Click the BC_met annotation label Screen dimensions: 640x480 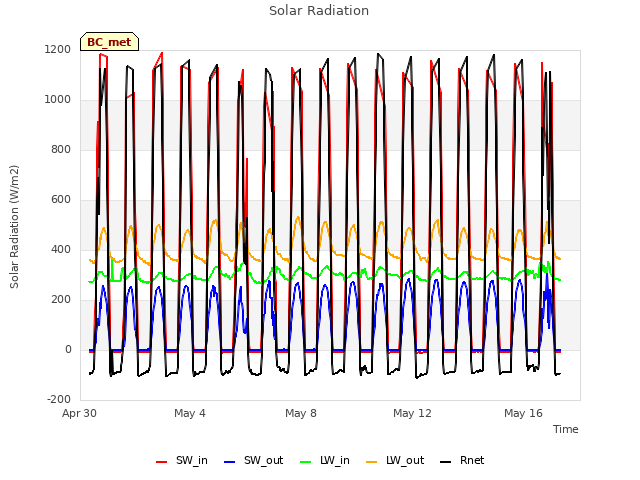coord(109,42)
